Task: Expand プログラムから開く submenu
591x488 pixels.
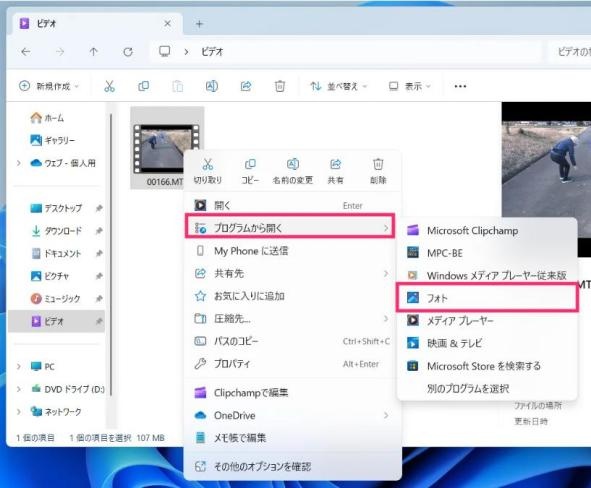Action: (x=290, y=228)
